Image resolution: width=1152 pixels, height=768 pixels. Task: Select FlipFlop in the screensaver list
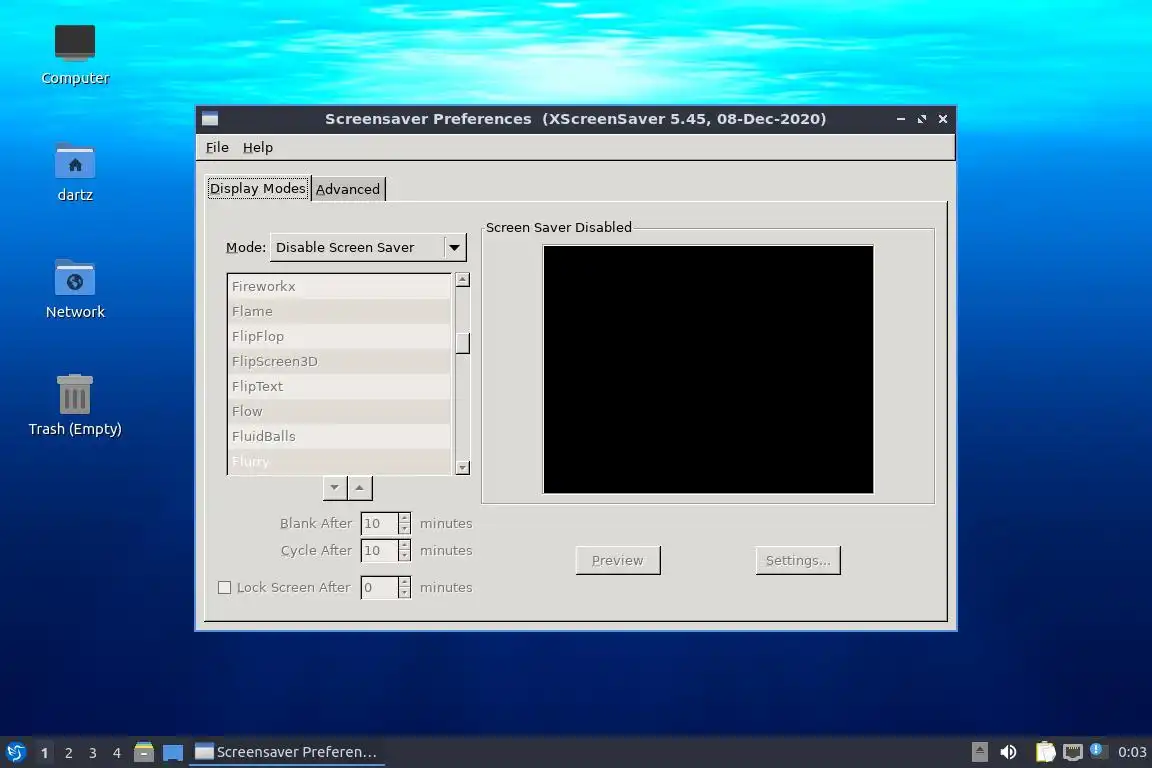pos(339,337)
